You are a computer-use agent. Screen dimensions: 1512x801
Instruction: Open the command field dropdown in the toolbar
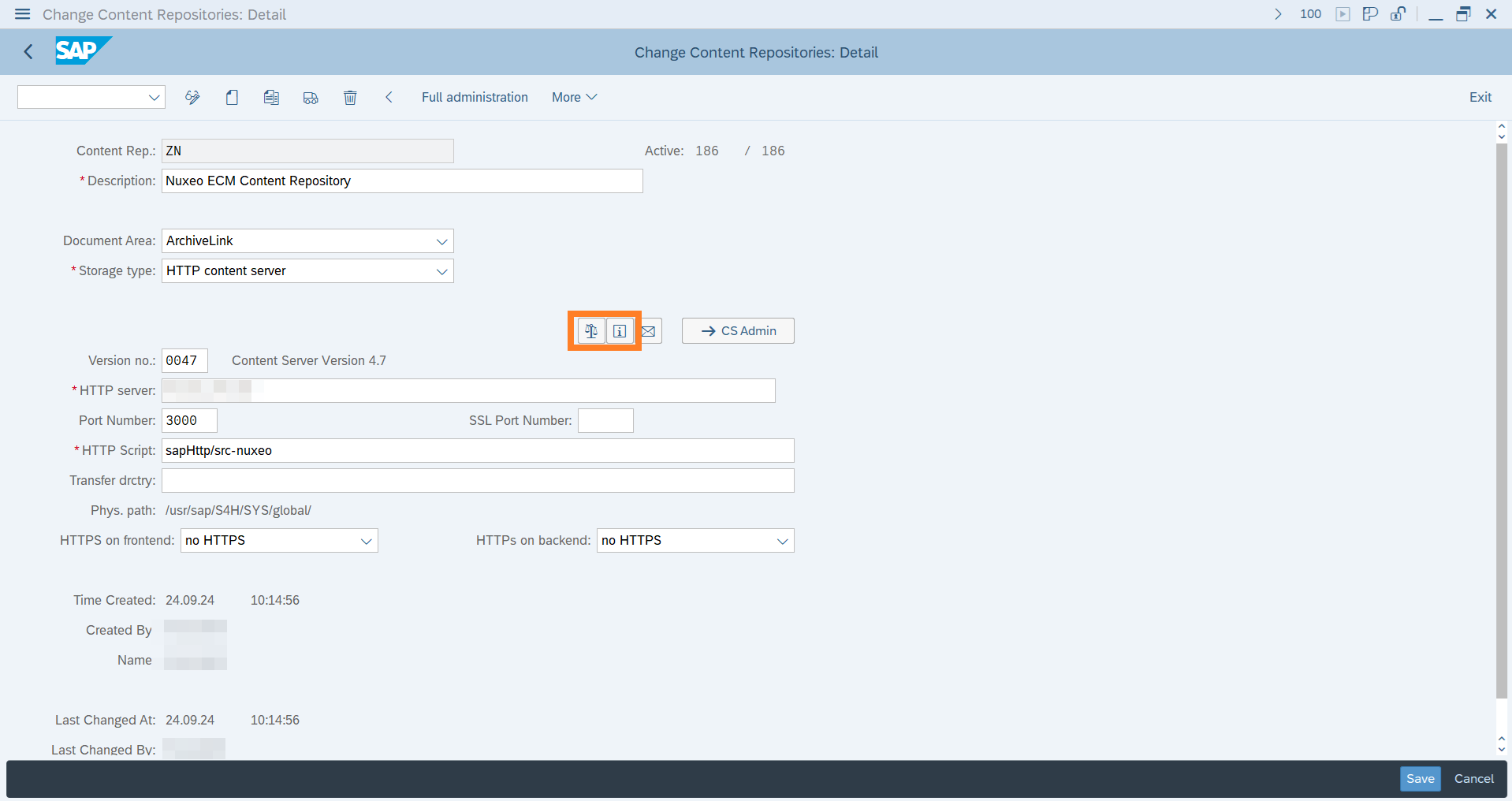(x=154, y=98)
